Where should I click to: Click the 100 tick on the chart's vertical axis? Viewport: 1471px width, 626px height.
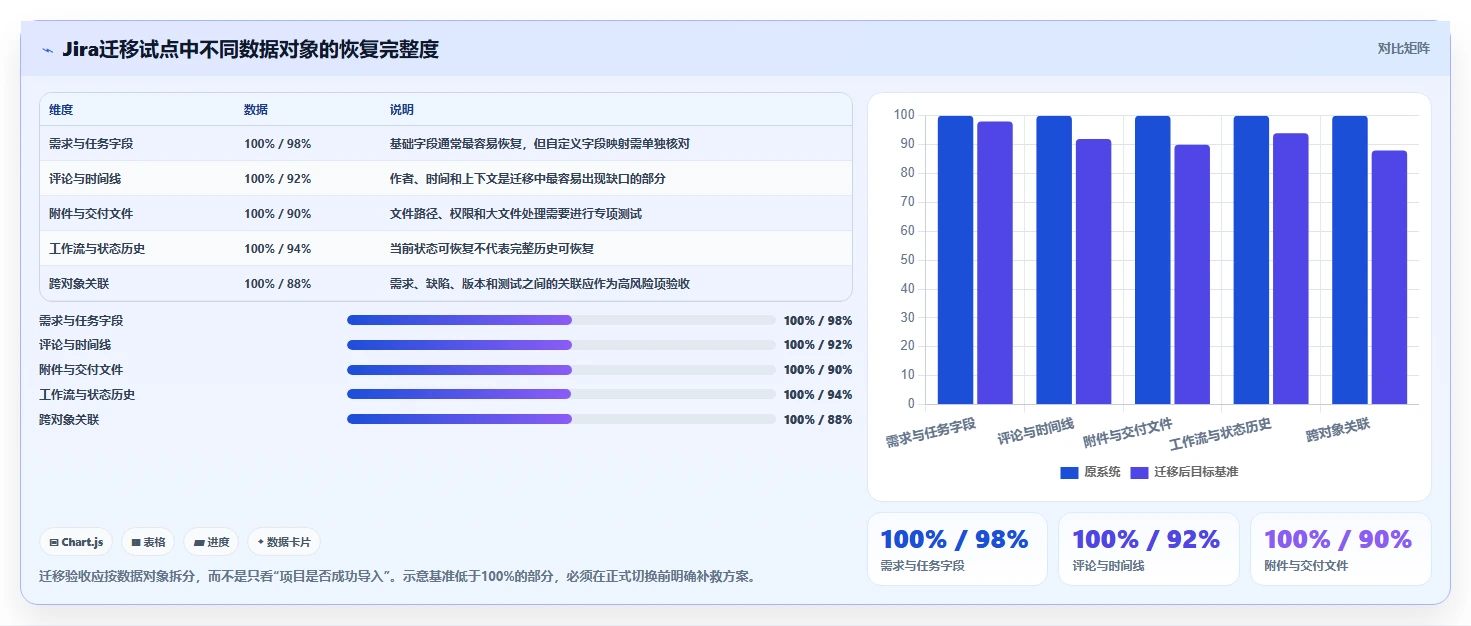tap(904, 115)
